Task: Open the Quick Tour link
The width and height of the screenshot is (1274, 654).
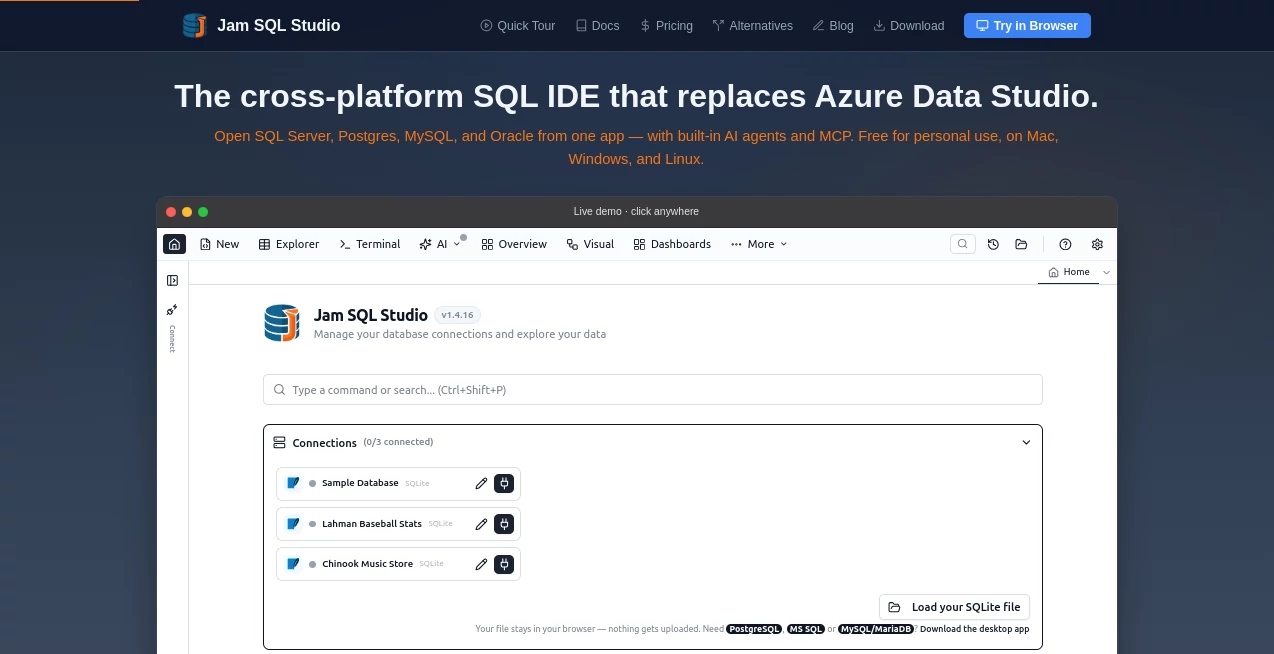Action: [x=517, y=26]
